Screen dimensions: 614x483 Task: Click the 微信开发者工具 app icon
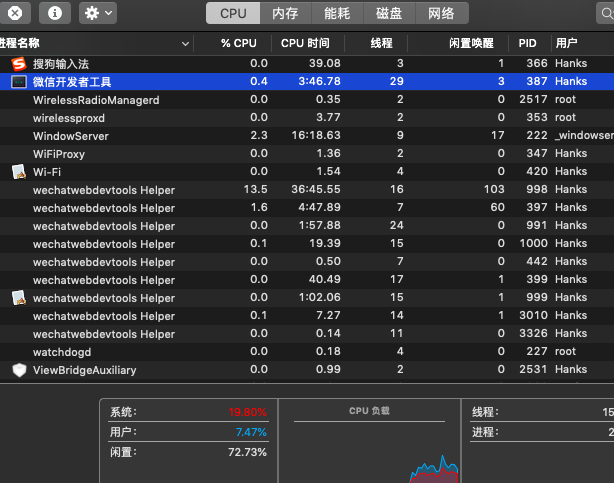[x=18, y=81]
